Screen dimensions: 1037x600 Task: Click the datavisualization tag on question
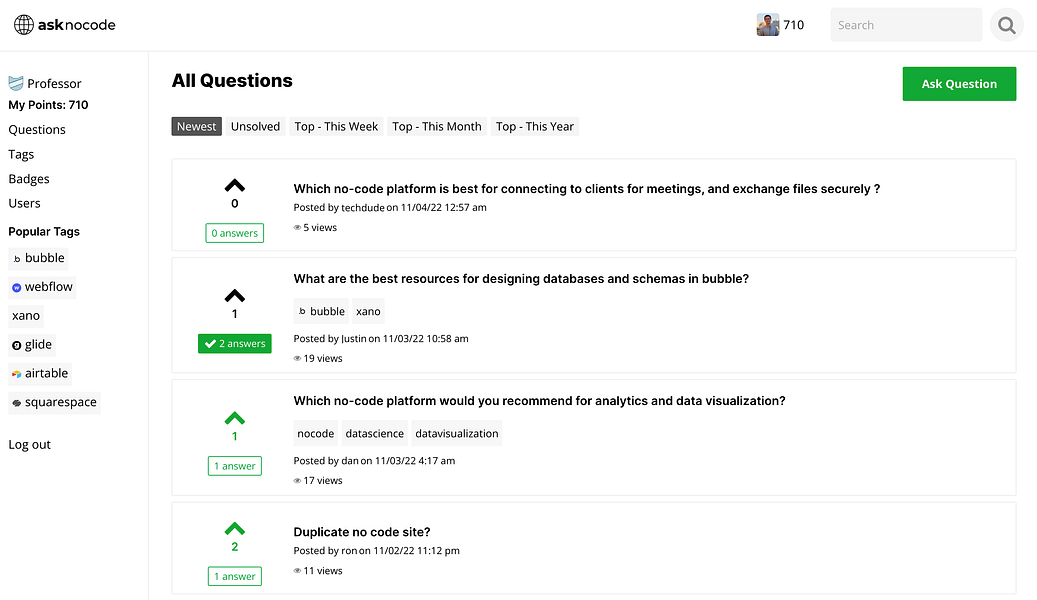(x=457, y=433)
